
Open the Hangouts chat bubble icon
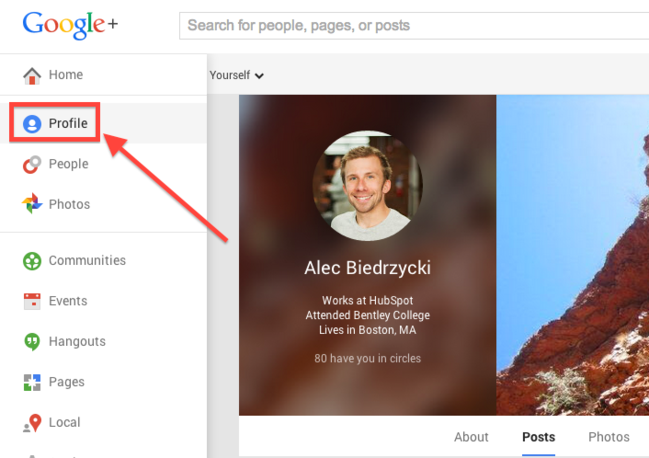pyautogui.click(x=32, y=342)
